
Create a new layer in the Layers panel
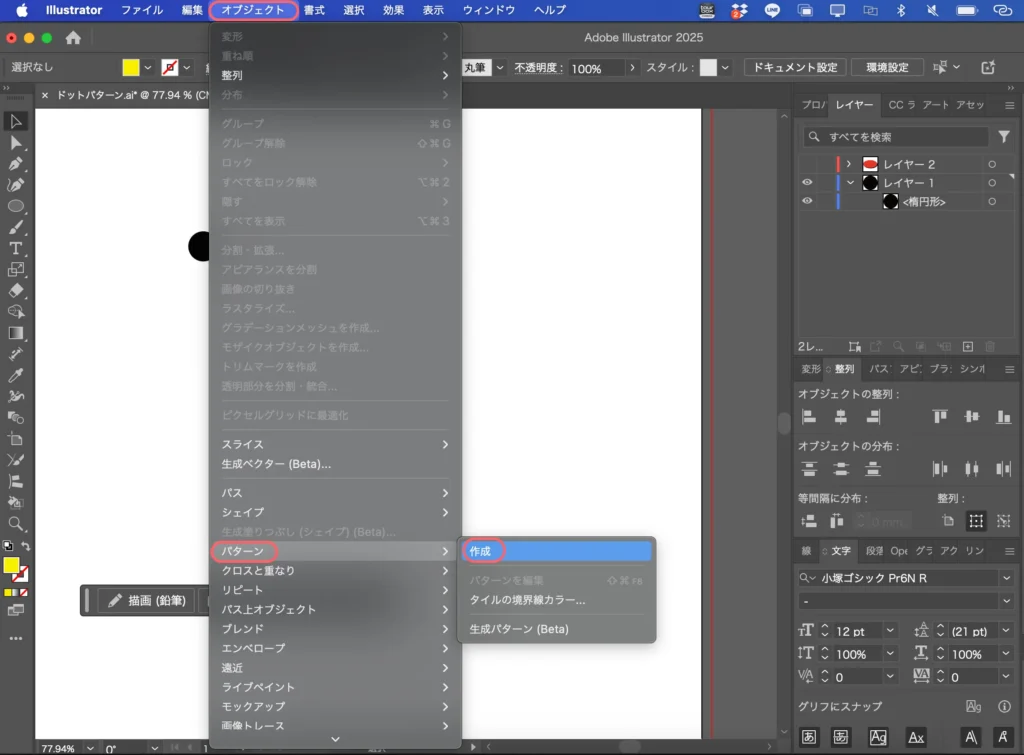[967, 346]
